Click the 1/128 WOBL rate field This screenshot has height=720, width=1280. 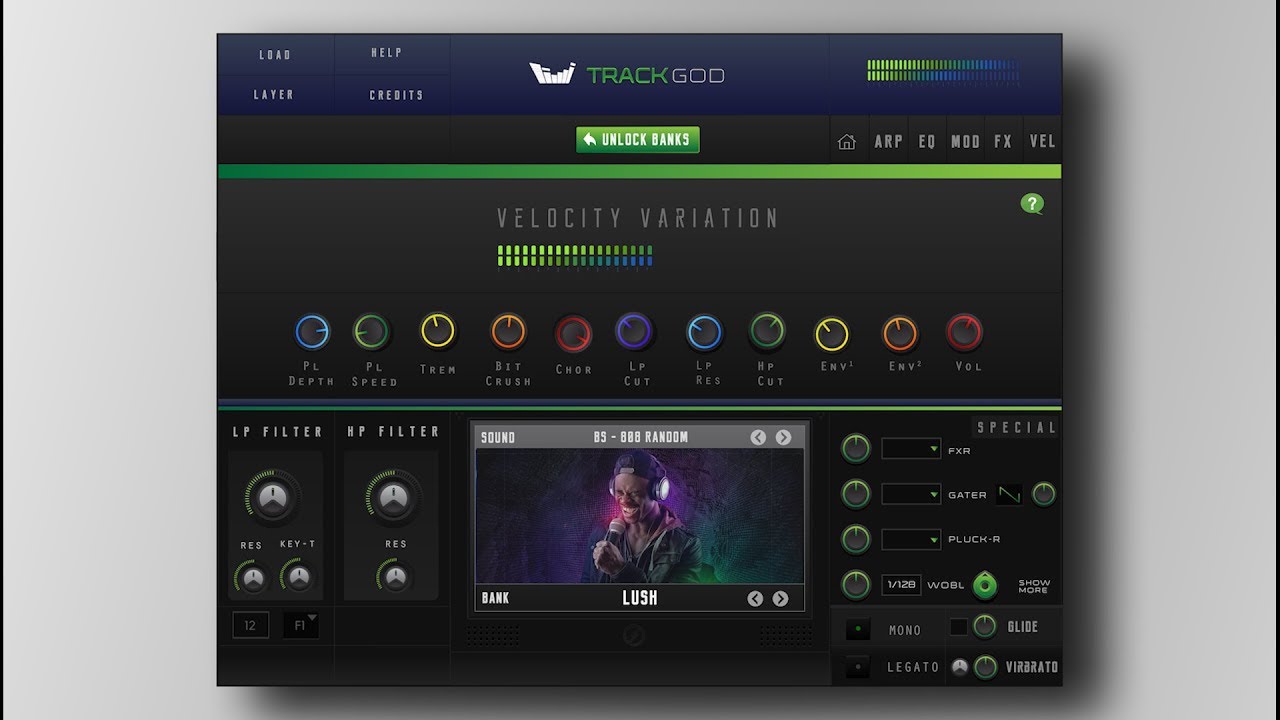pos(901,585)
